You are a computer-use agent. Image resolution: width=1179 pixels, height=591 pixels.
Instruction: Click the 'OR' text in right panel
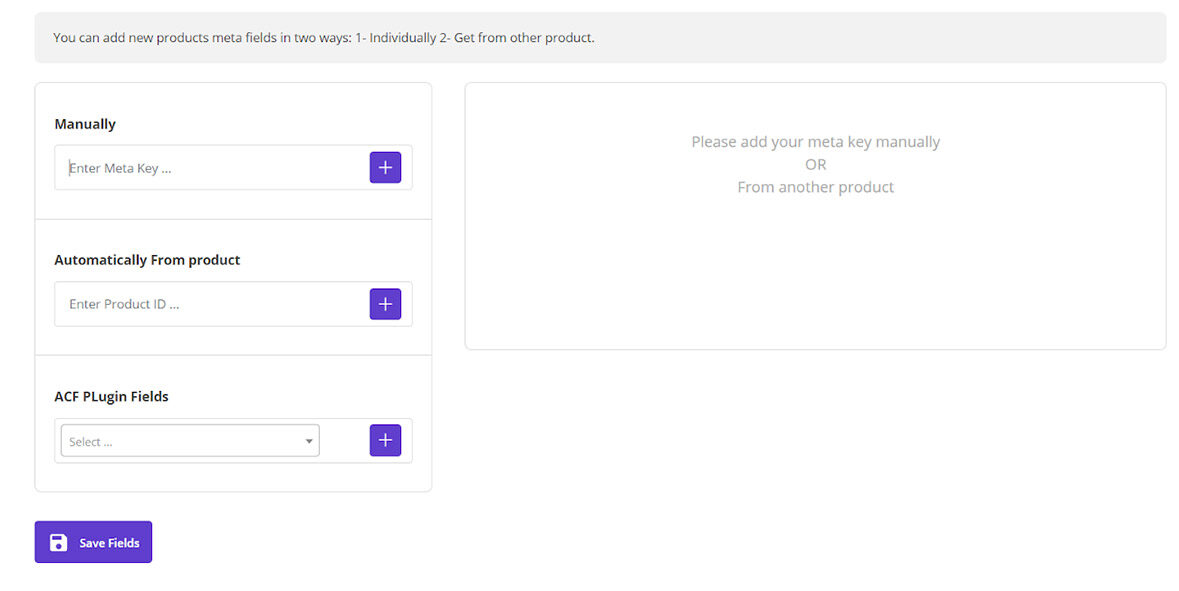click(x=815, y=164)
